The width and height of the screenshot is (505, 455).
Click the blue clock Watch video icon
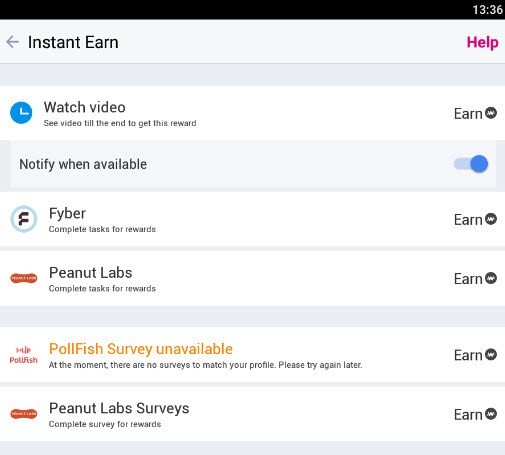tap(21, 113)
